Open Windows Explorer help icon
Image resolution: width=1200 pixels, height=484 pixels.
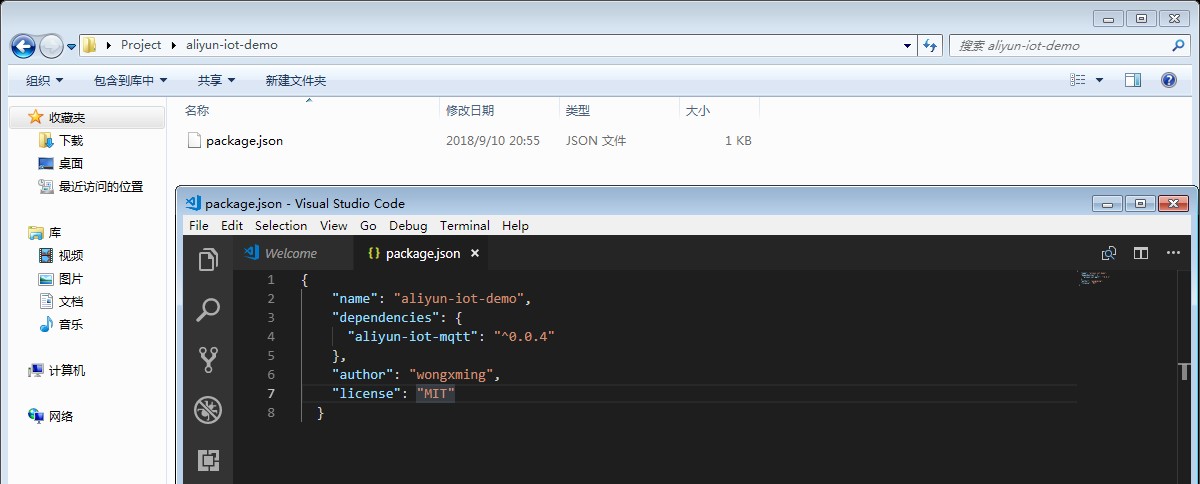coord(1168,80)
